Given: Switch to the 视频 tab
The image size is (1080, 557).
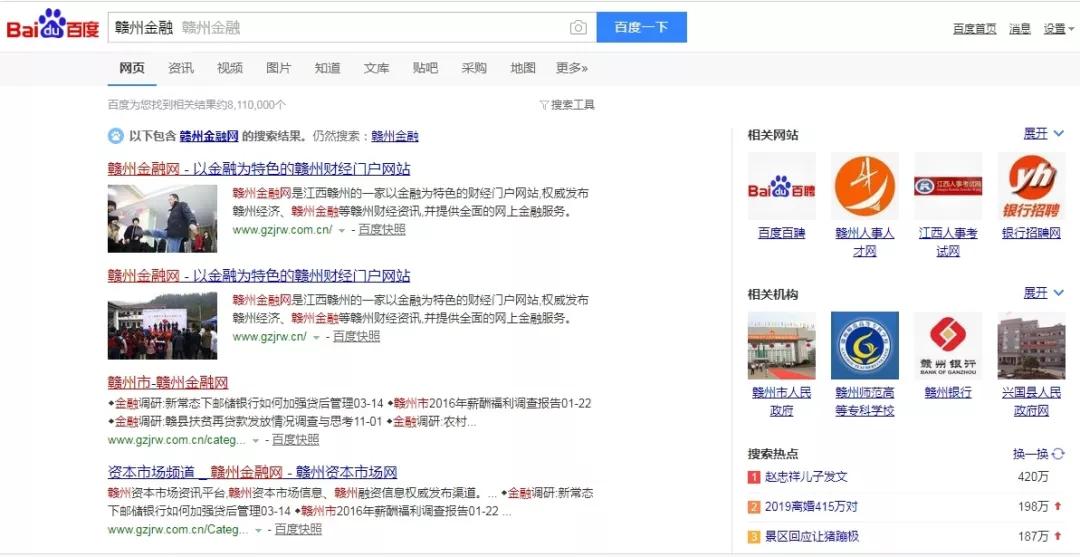Looking at the screenshot, I should click(229, 67).
